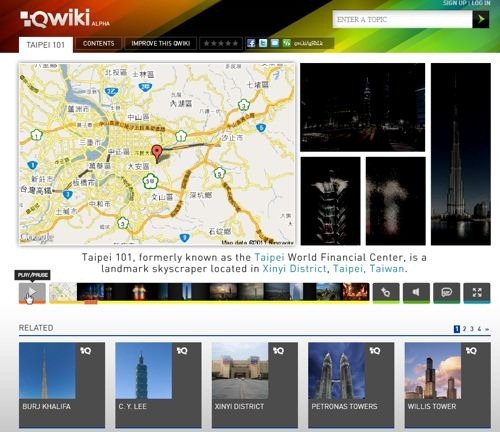Open the Petronas Towers related card
The height and width of the screenshot is (432, 500).
tap(351, 385)
